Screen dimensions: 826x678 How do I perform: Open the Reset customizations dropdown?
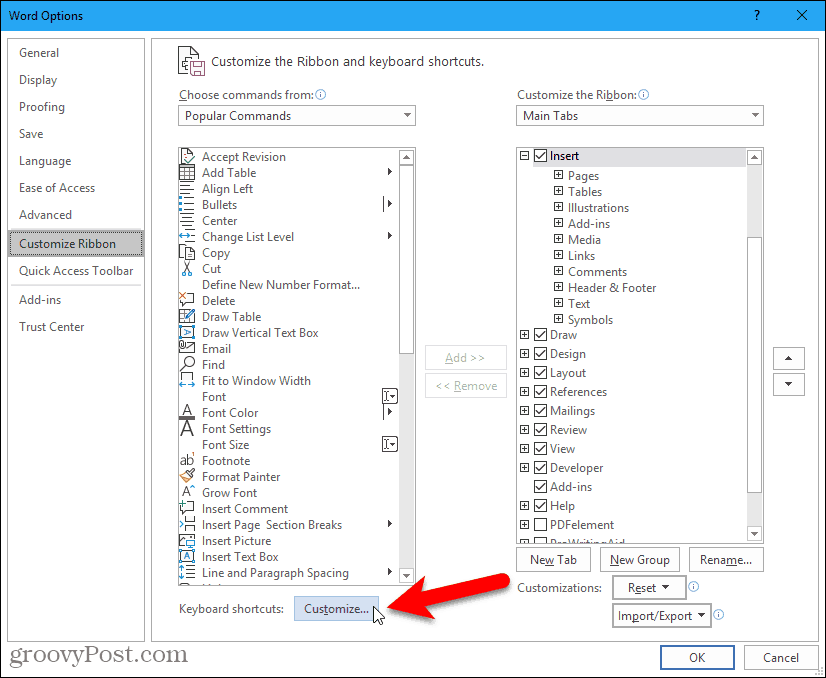pyautogui.click(x=649, y=587)
